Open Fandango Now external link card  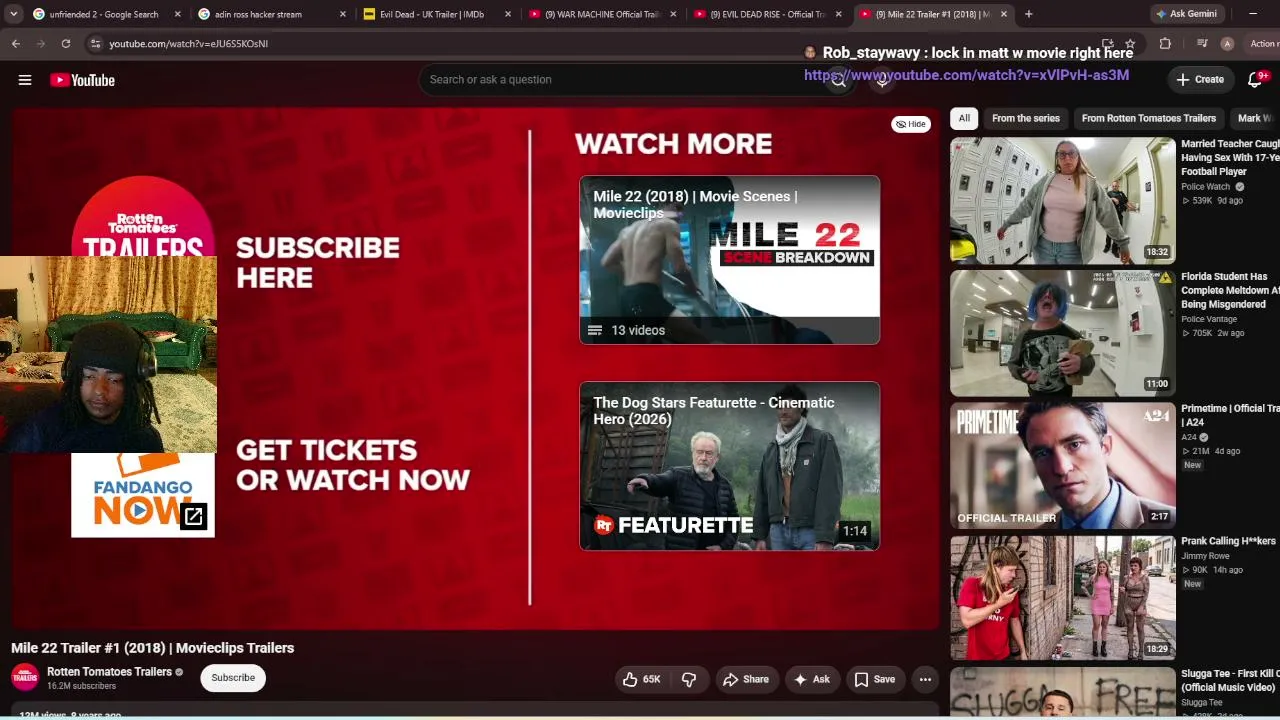(143, 495)
